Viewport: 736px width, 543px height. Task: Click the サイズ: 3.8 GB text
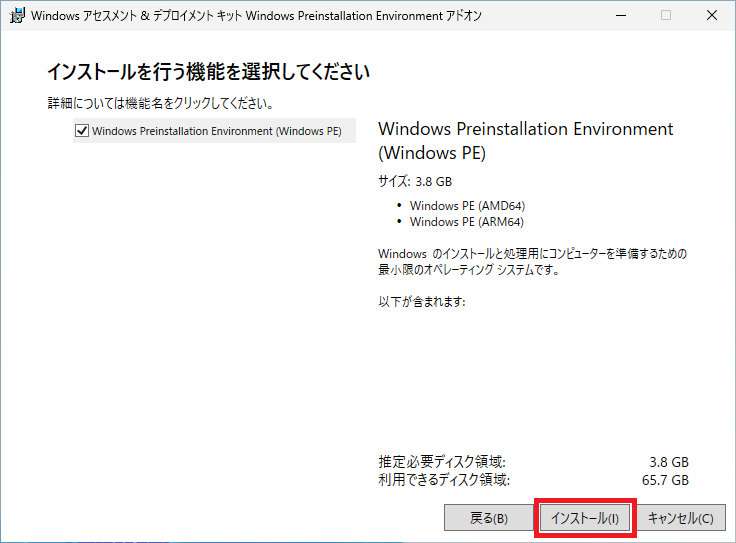(415, 182)
